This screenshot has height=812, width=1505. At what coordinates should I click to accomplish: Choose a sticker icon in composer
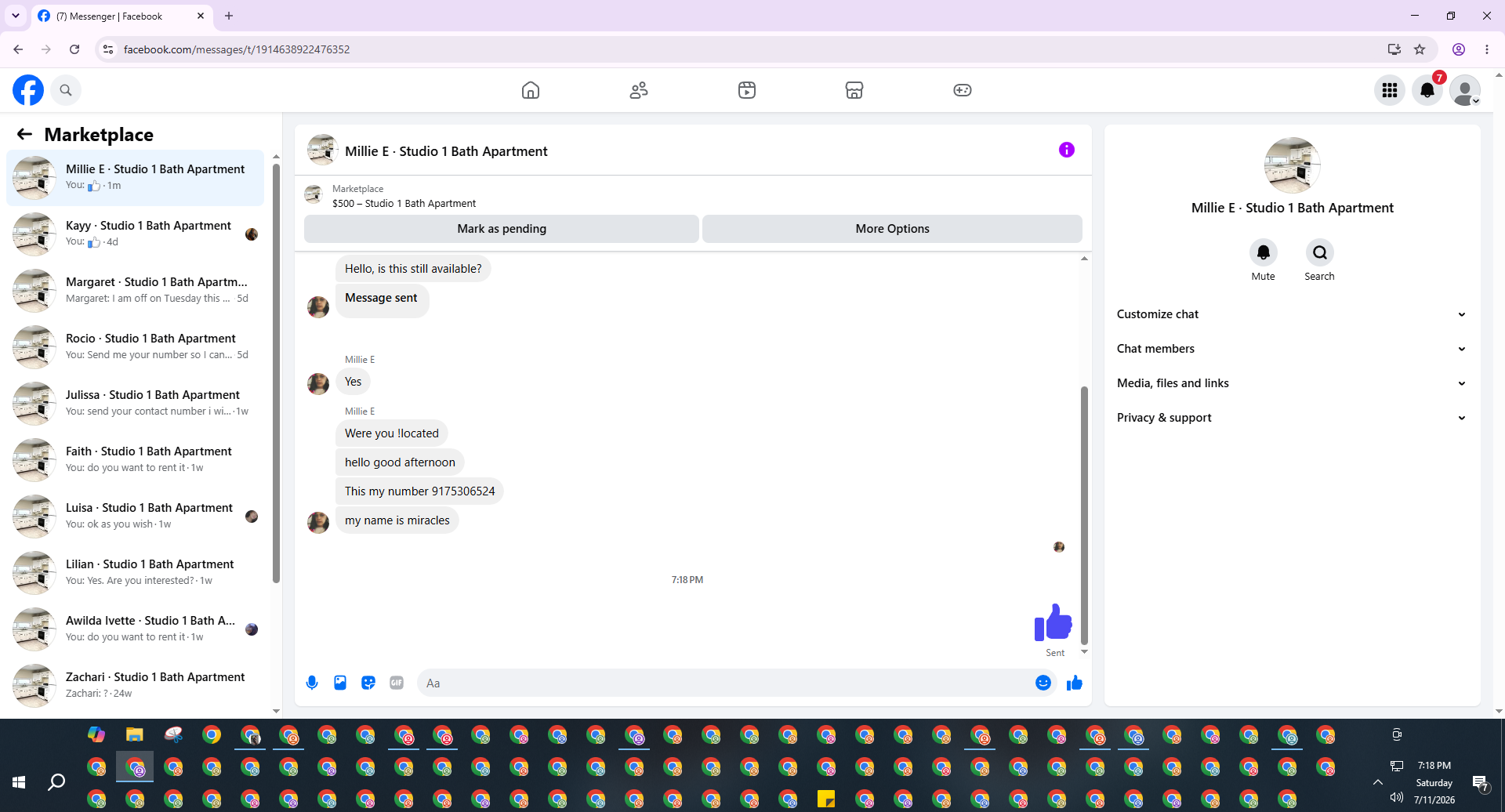tap(368, 683)
